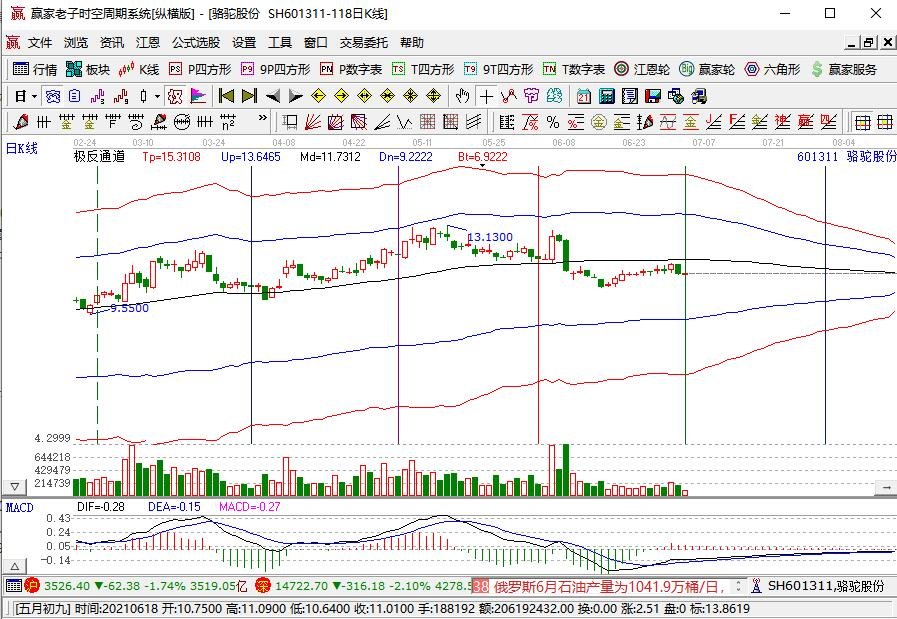Click the black left triangle arrow

(273, 96)
